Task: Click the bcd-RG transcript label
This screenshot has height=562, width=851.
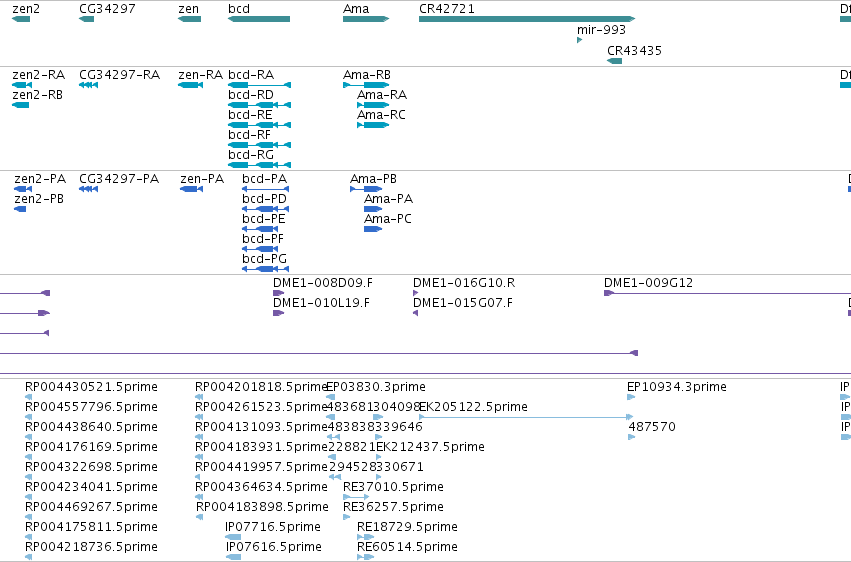Action: pyautogui.click(x=251, y=155)
